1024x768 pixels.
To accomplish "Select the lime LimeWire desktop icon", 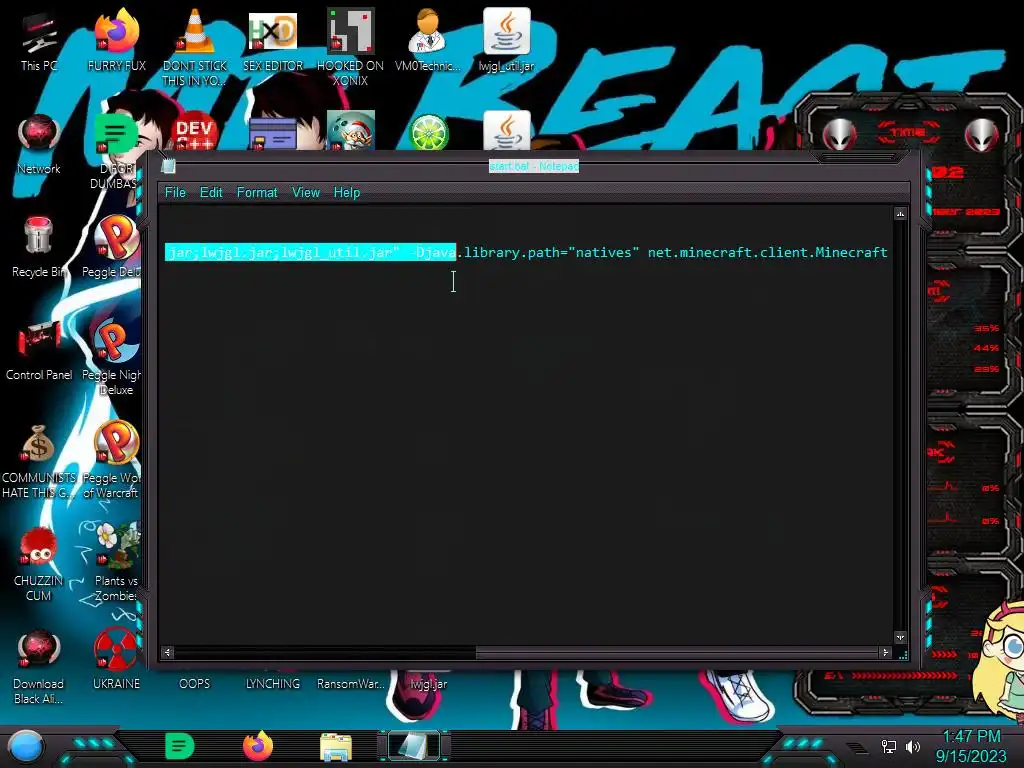I will pos(428,131).
